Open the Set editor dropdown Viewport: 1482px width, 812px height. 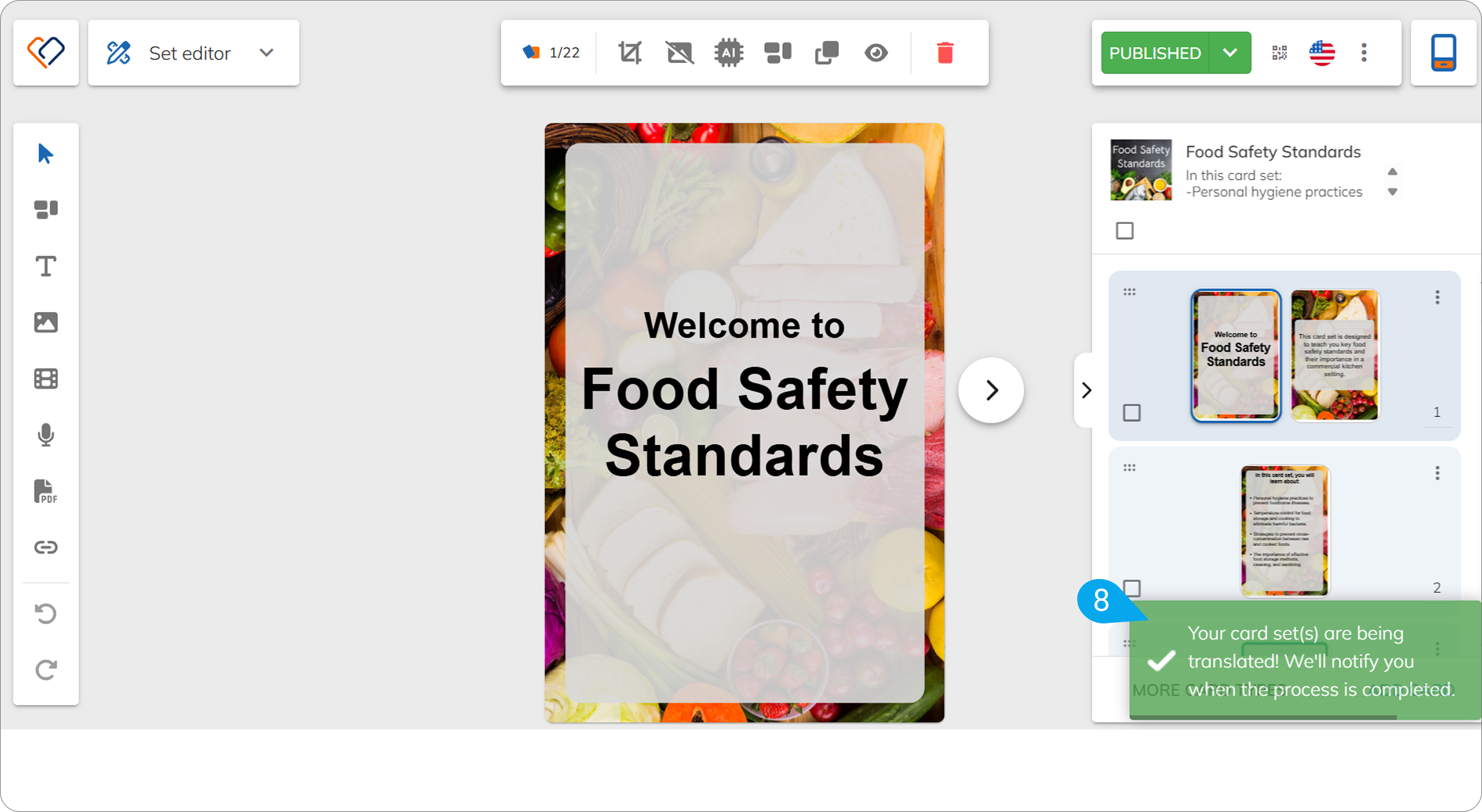coord(193,53)
